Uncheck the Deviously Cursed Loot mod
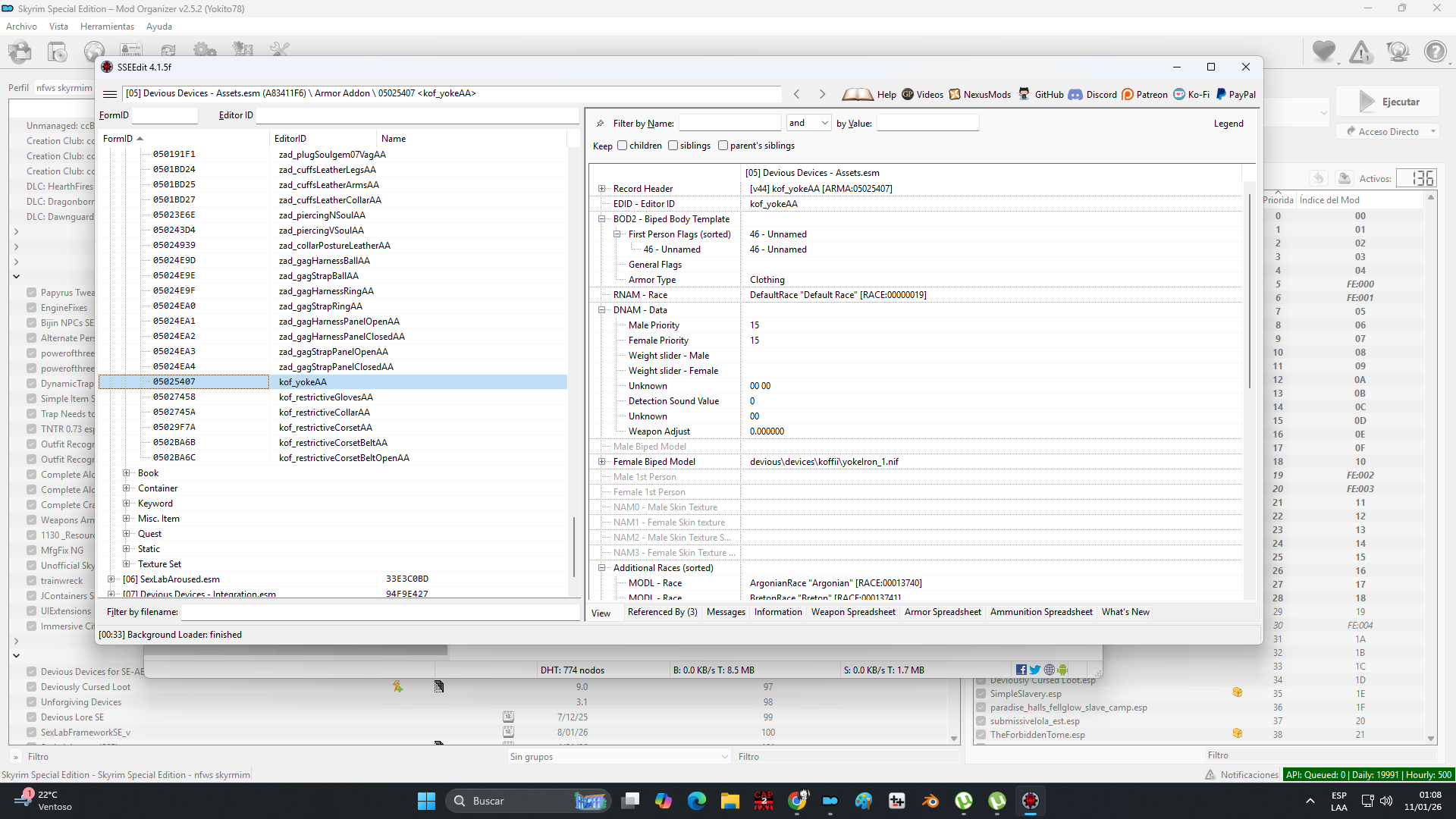 (x=32, y=687)
